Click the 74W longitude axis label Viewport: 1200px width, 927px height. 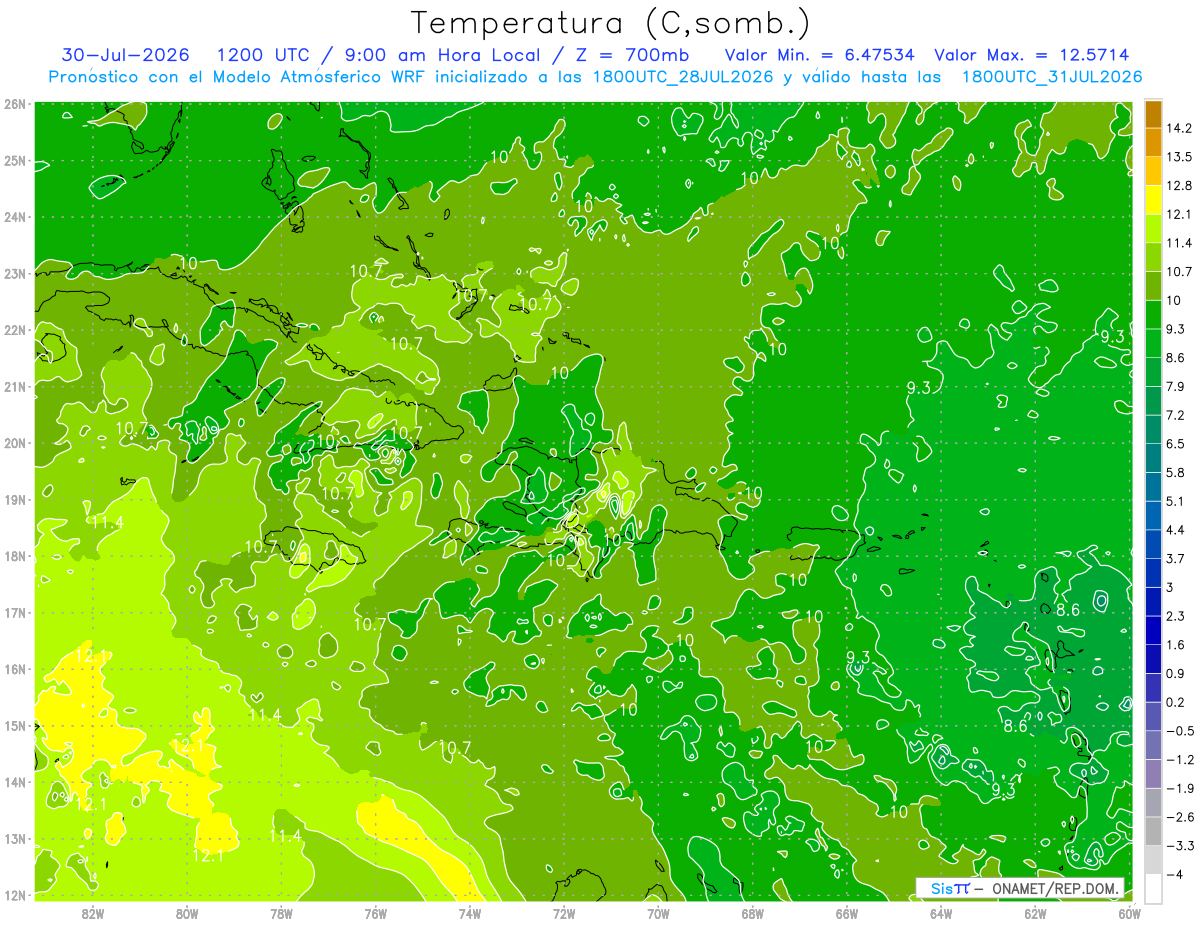coord(470,913)
